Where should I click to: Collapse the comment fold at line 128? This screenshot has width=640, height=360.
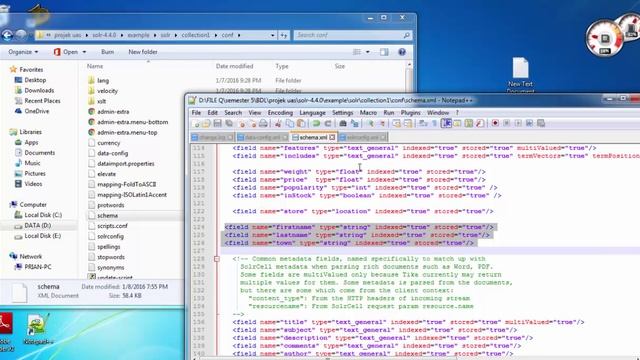pyautogui.click(x=217, y=259)
